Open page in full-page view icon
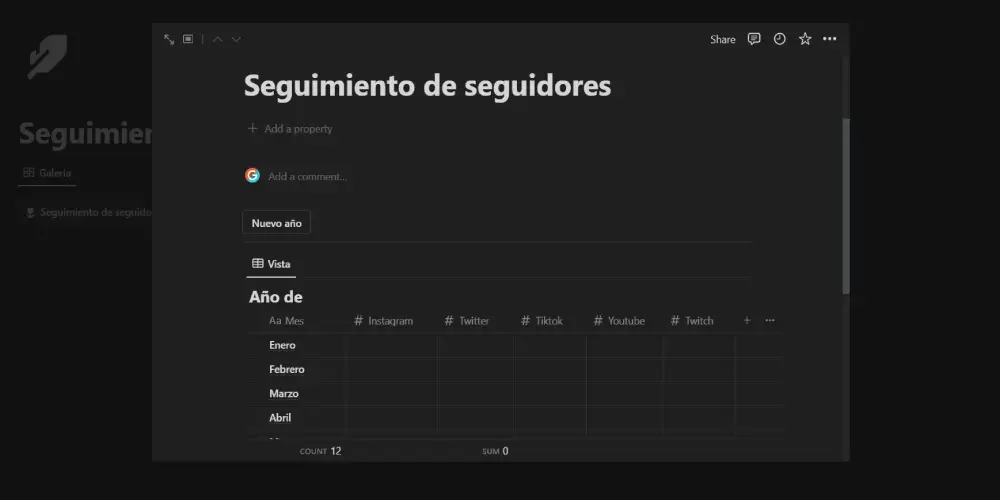 (x=169, y=39)
